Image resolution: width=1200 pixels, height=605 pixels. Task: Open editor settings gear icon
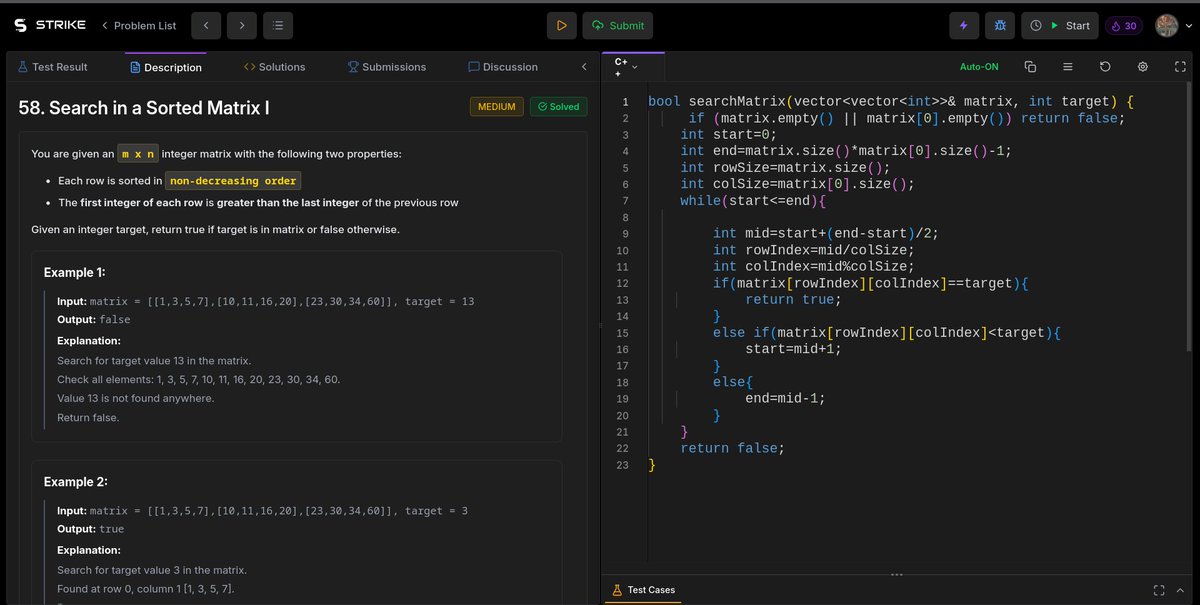coord(1143,67)
